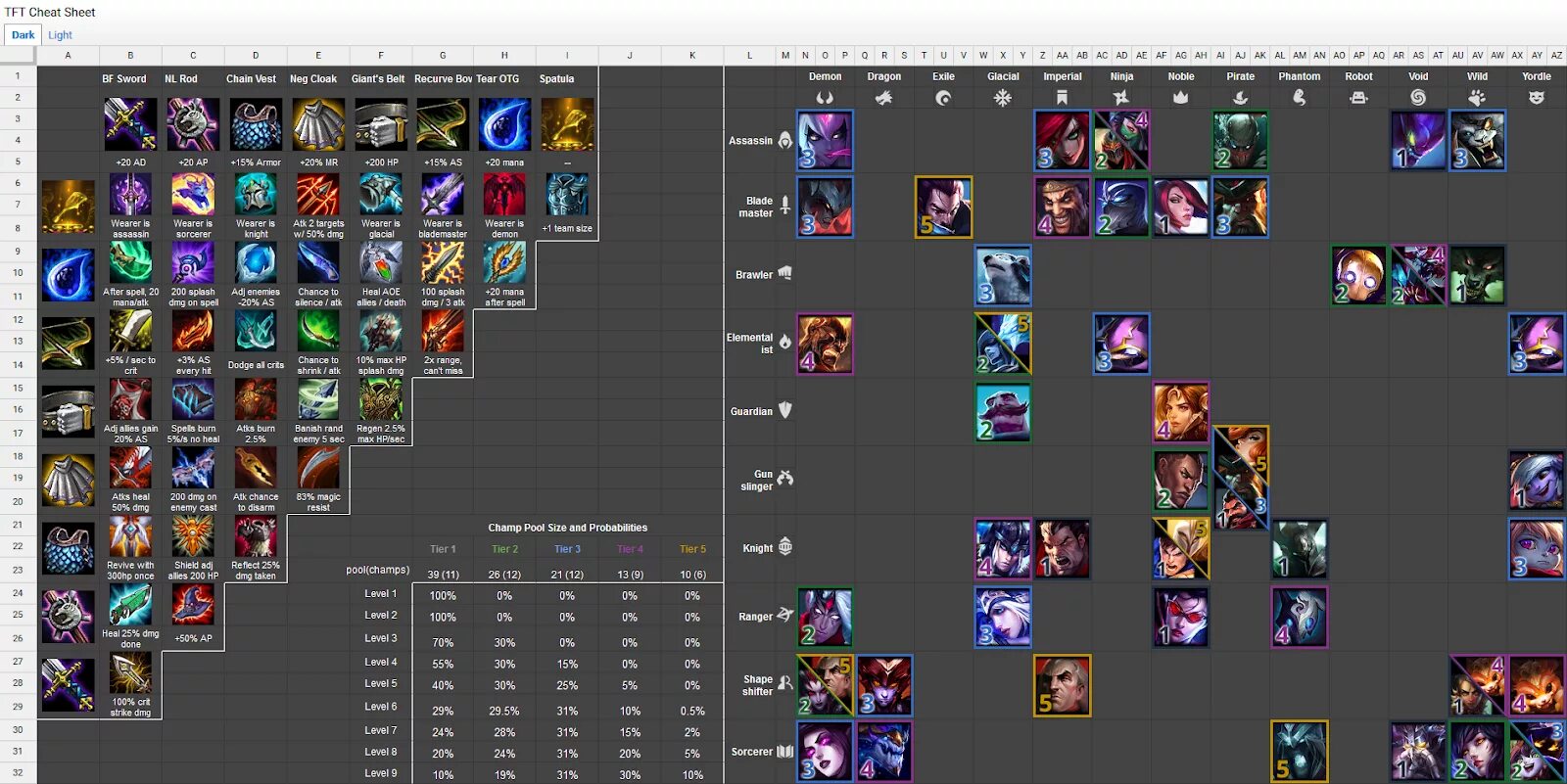Click the Knight helmet class icon
Screen dimensions: 1567x784
click(x=785, y=547)
